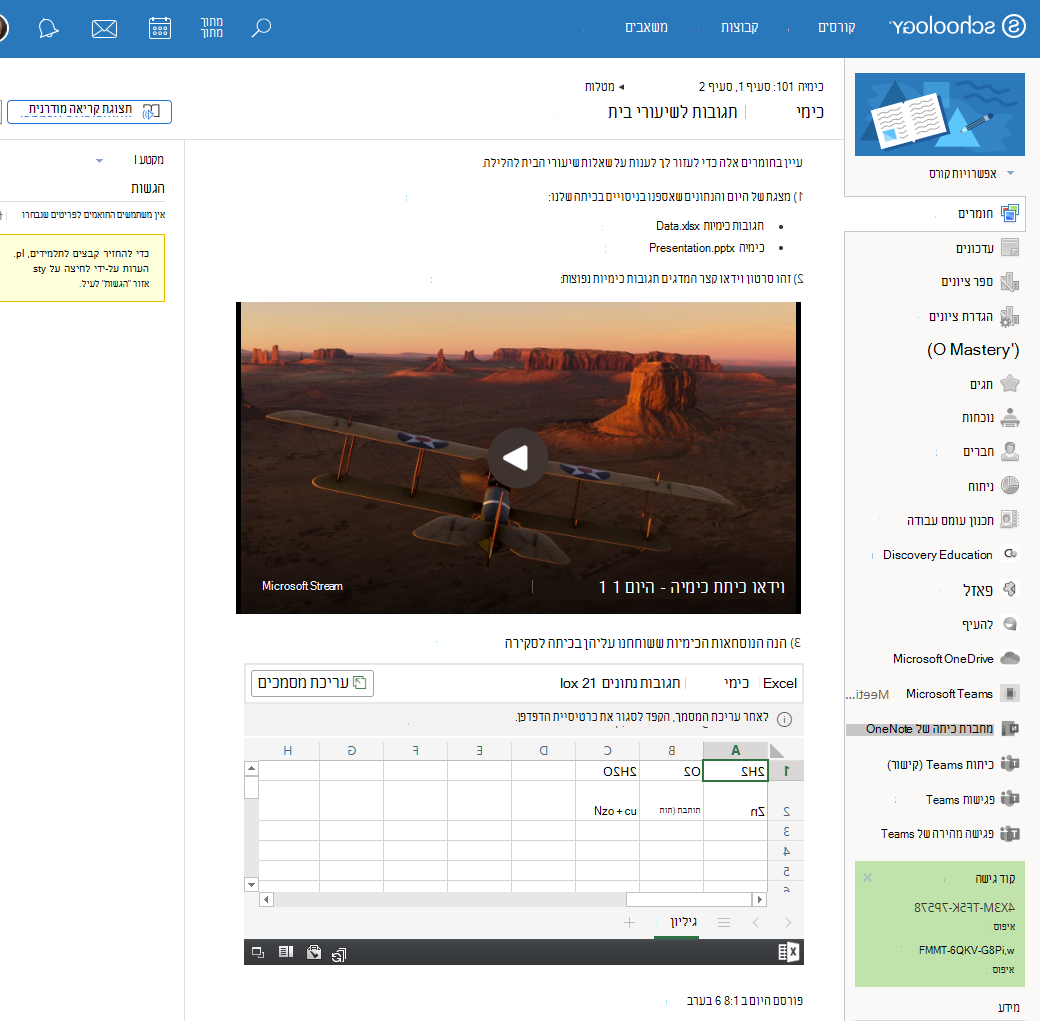Click the info icon above the spreadsheet
The height and width of the screenshot is (1021, 1040).
point(784,719)
